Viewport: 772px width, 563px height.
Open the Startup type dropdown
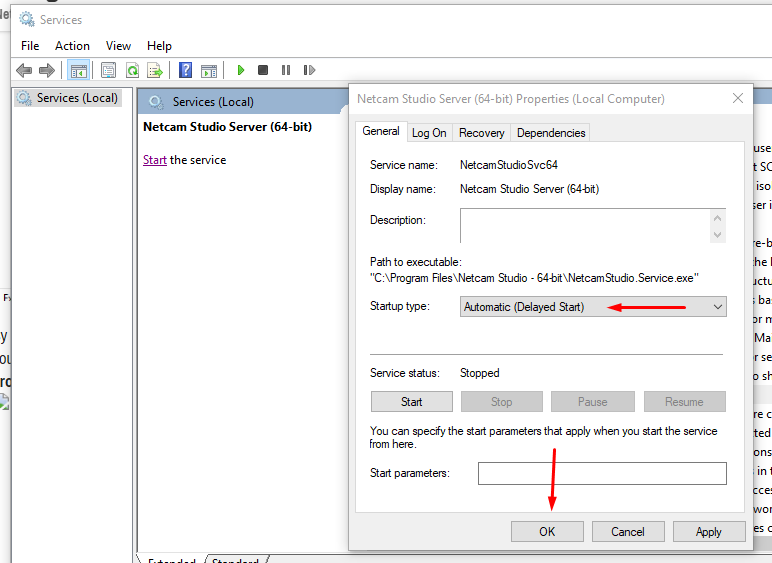coord(593,307)
